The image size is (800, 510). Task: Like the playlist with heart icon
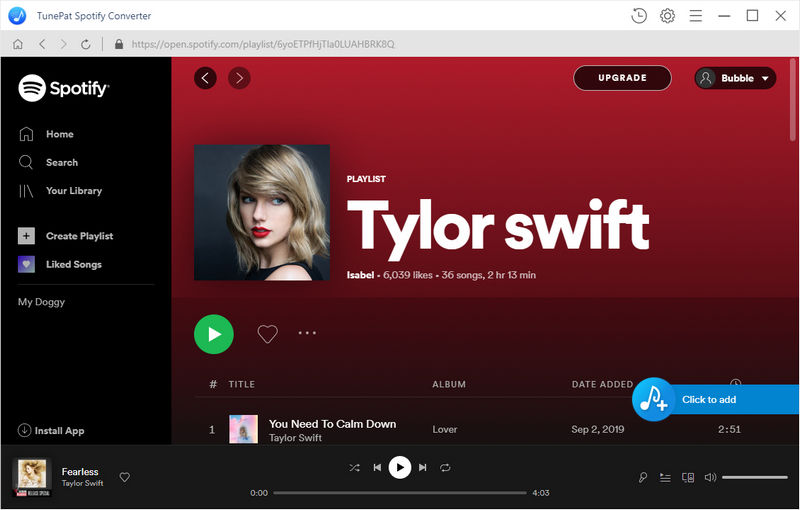click(267, 334)
